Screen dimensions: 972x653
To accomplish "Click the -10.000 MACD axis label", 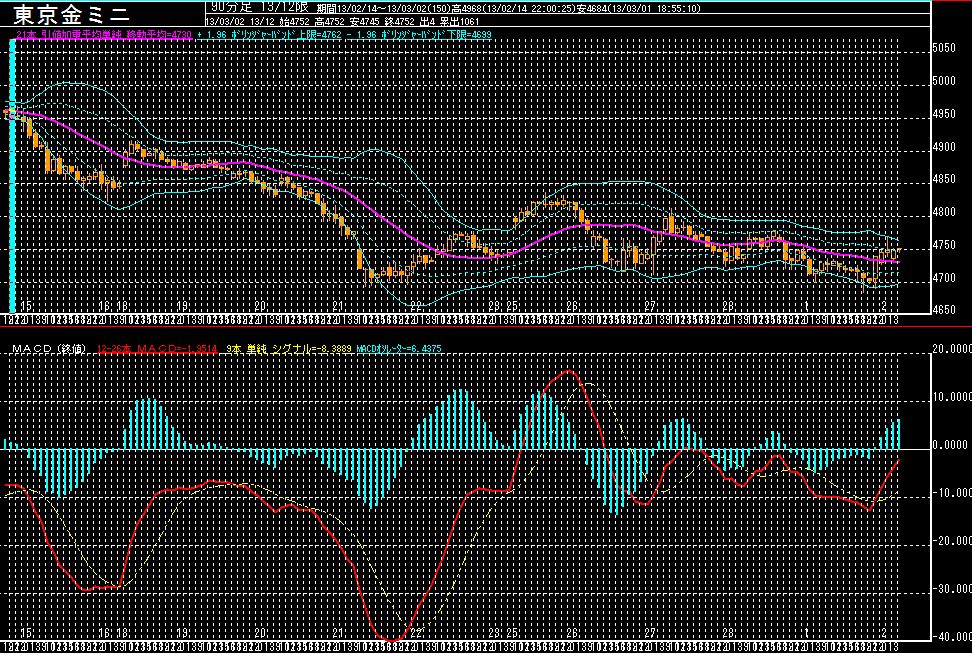I will [x=950, y=492].
